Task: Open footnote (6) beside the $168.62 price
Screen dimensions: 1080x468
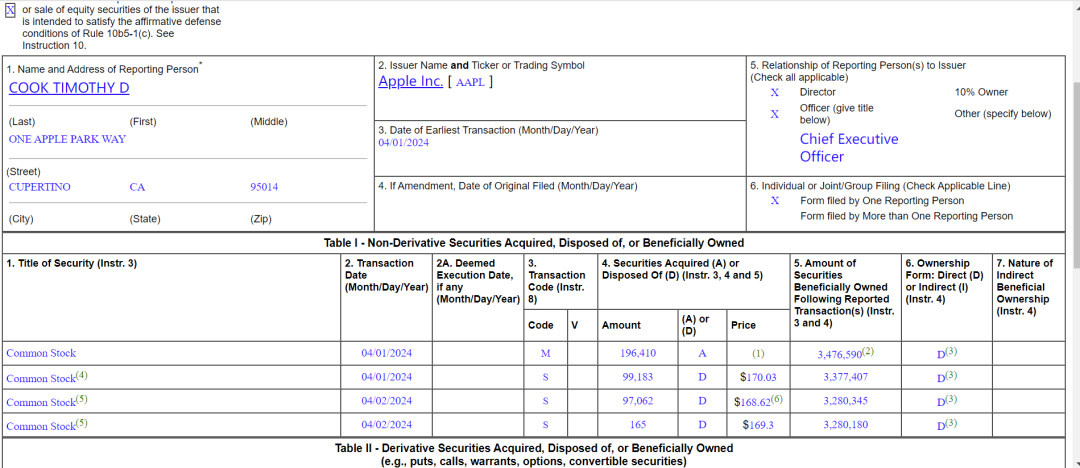Action: tap(778, 398)
